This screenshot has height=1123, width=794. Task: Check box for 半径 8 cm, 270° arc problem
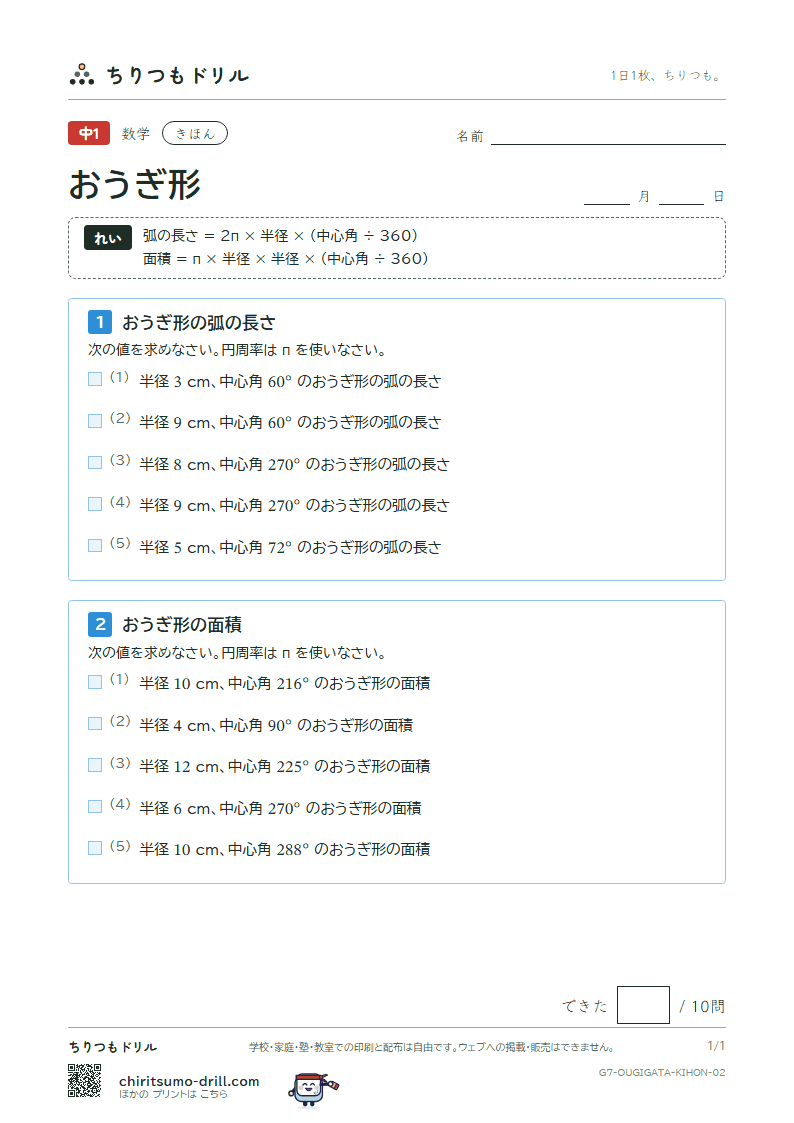tap(95, 462)
